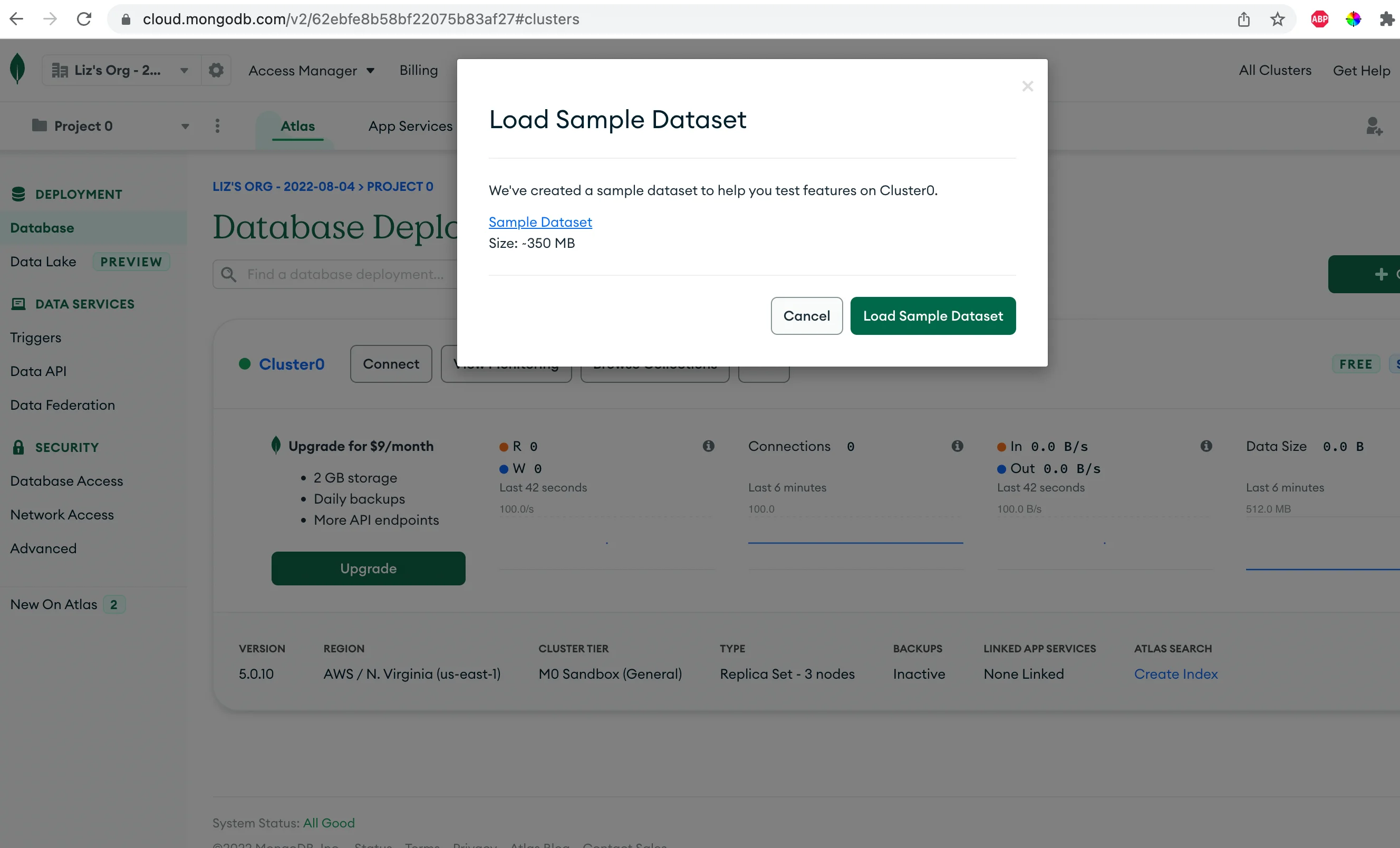
Task: Open the colorful color-picker extension icon
Action: click(x=1354, y=20)
